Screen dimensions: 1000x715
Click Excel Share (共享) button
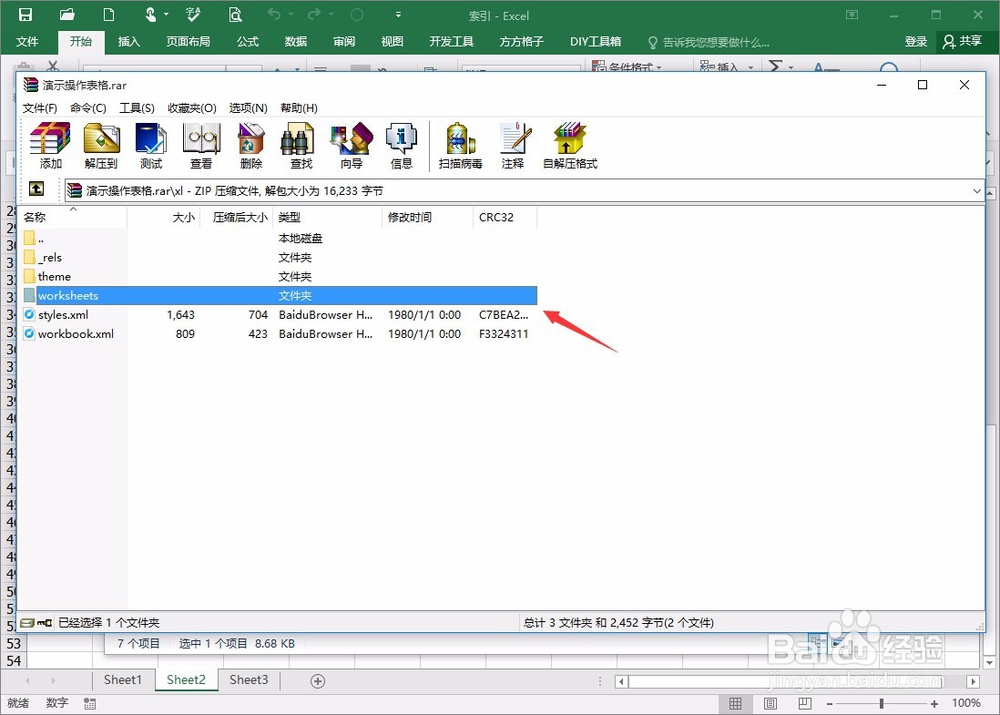click(x=962, y=41)
